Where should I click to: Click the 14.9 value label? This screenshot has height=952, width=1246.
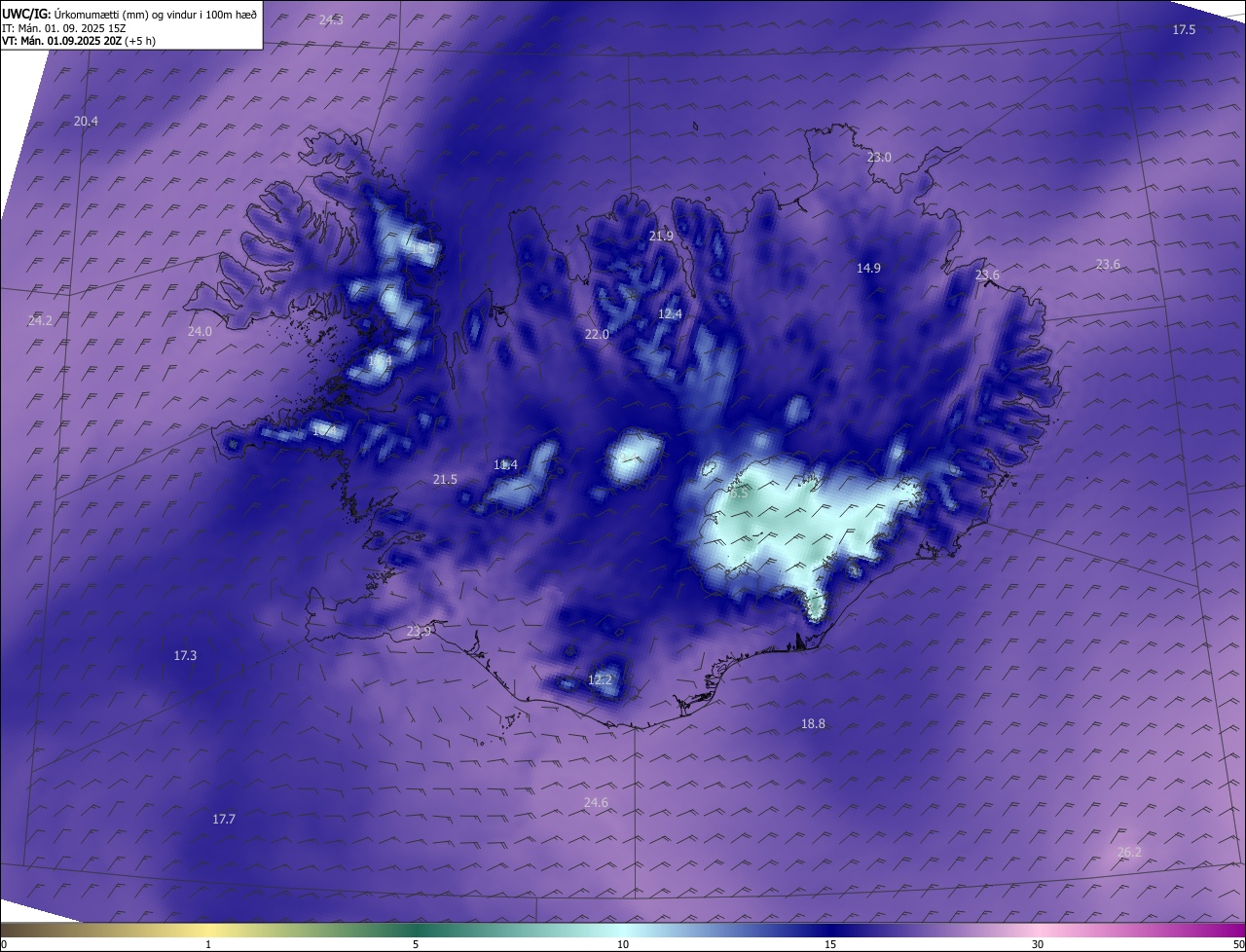(x=868, y=268)
